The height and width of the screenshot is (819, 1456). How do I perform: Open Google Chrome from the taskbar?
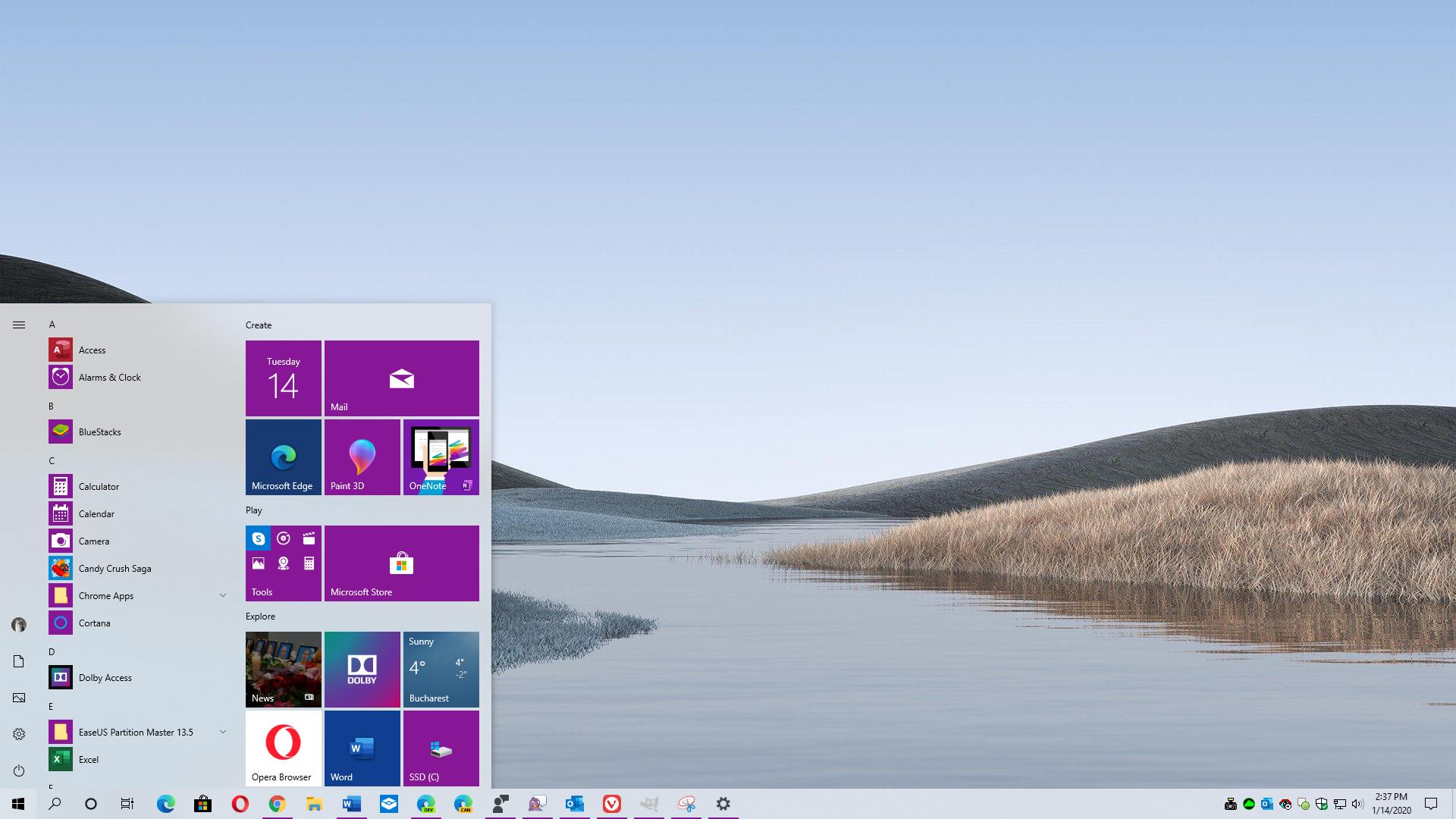[x=277, y=804]
